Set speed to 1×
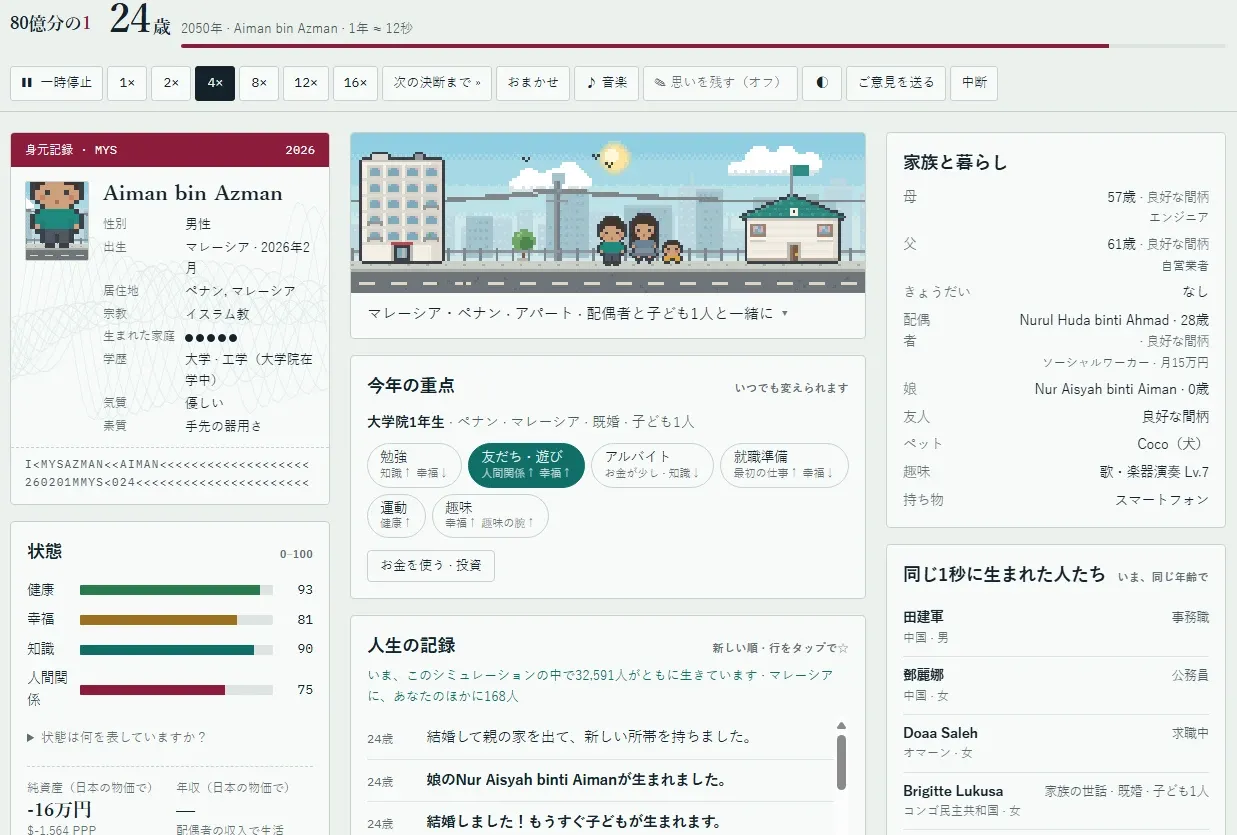The height and width of the screenshot is (835, 1237). (127, 83)
